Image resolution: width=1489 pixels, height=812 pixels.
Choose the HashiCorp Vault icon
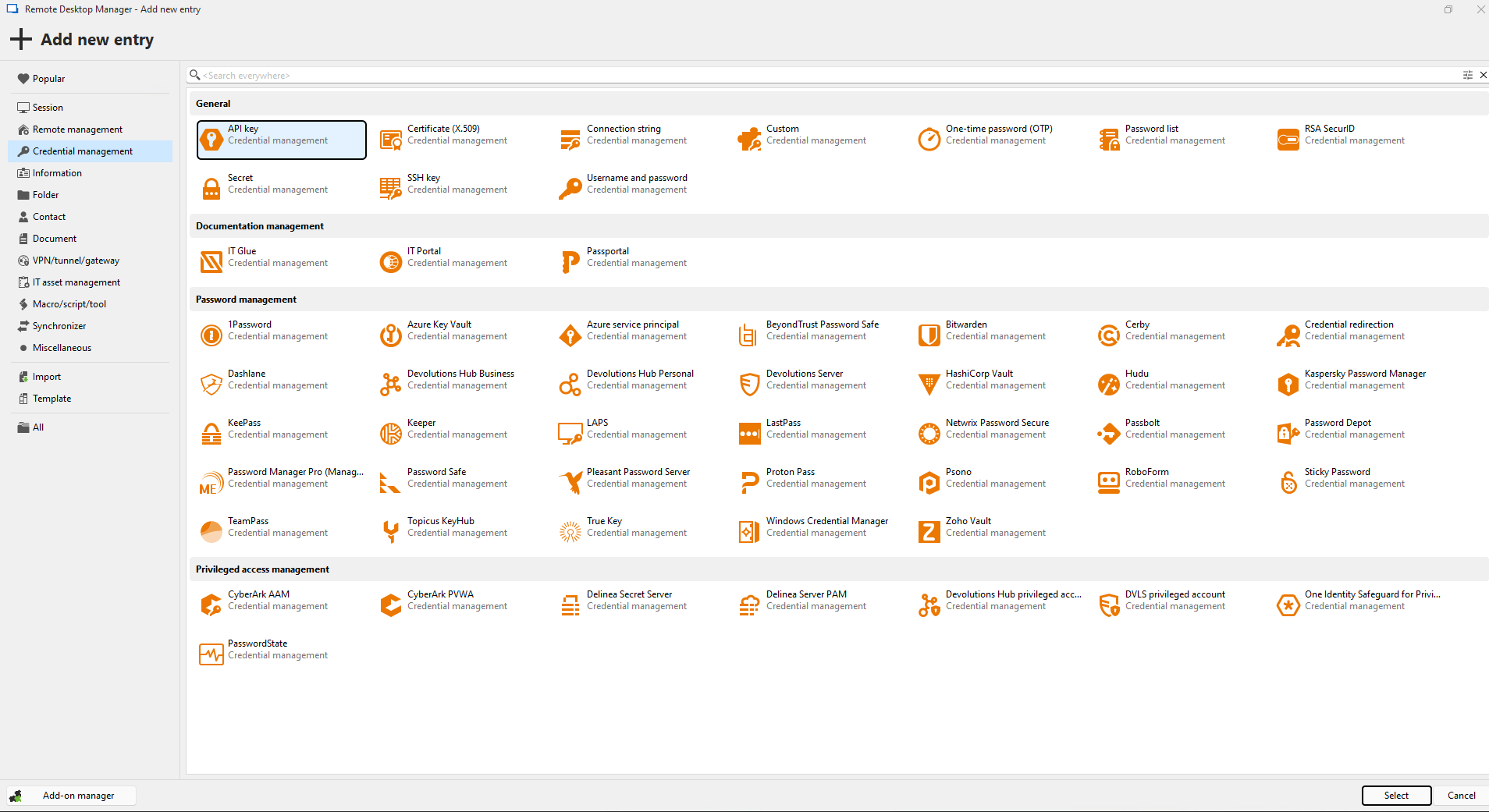[929, 385]
